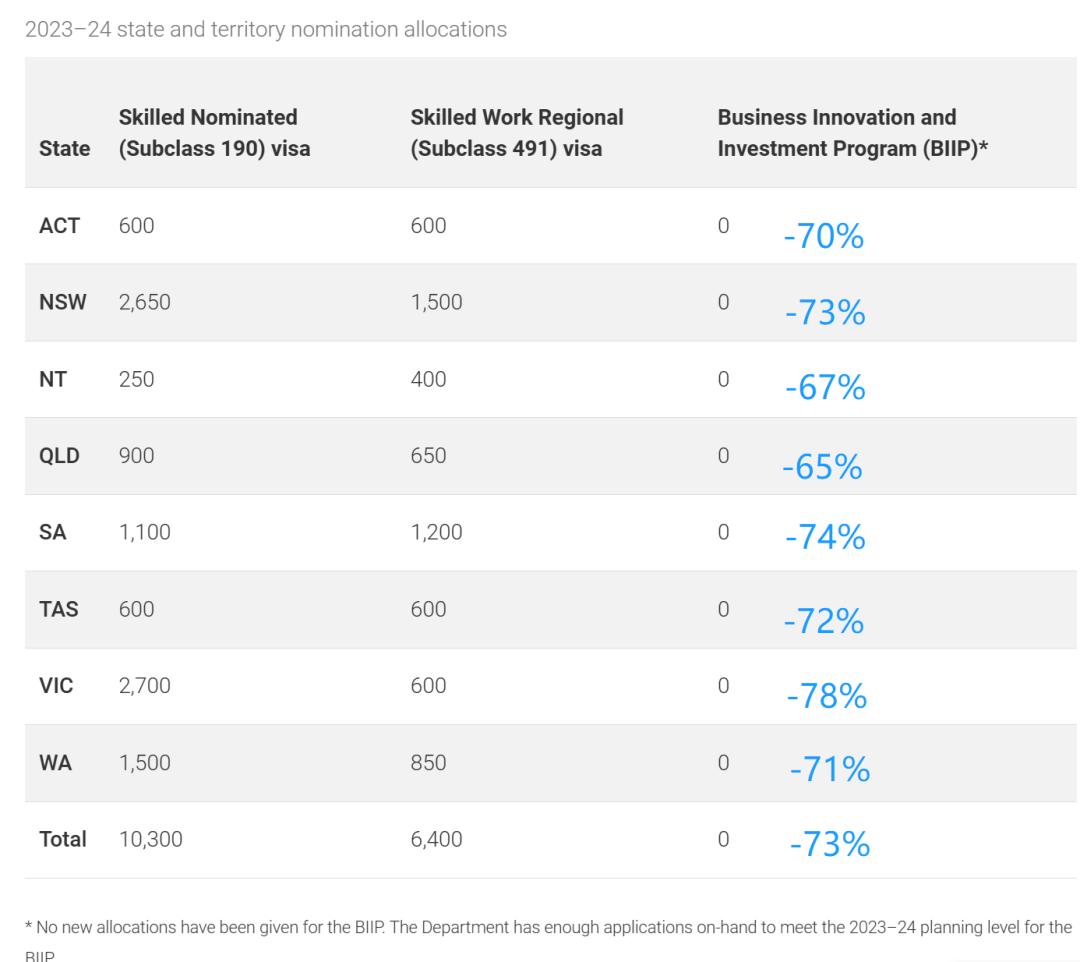Select the blue -67% annotation in NT row
The height and width of the screenshot is (962, 1080).
825,388
